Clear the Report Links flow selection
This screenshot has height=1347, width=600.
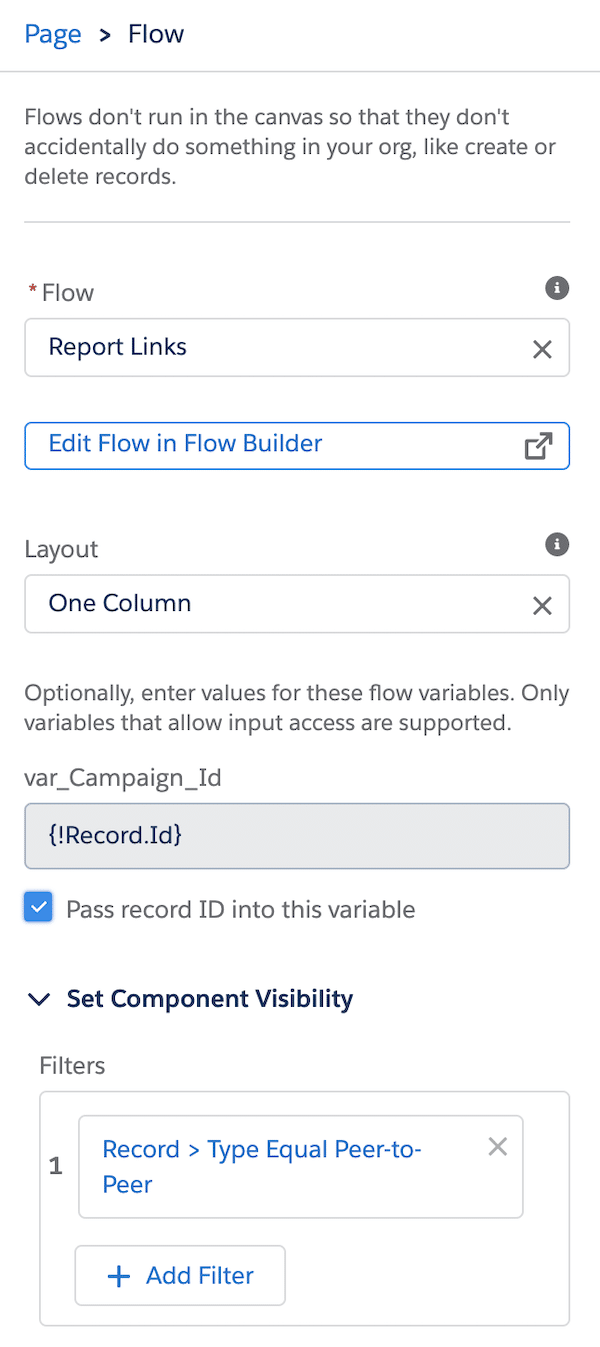click(542, 349)
